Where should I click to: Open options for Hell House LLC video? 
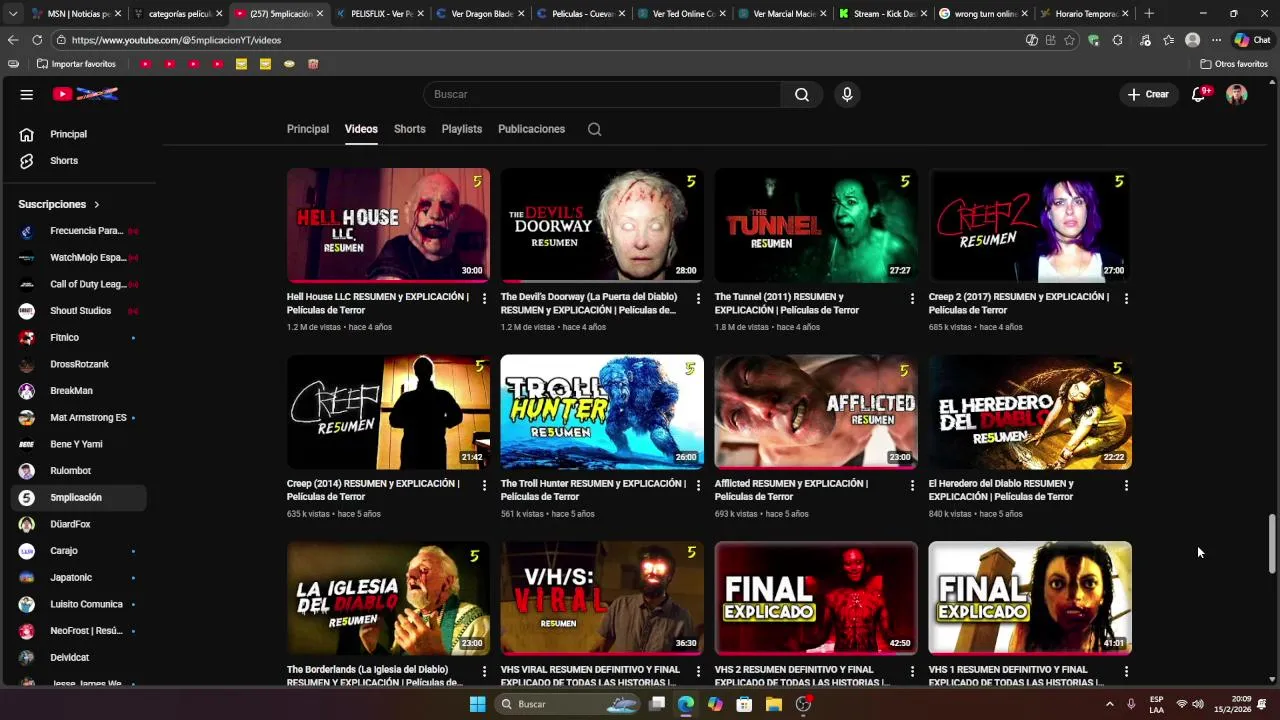point(485,298)
